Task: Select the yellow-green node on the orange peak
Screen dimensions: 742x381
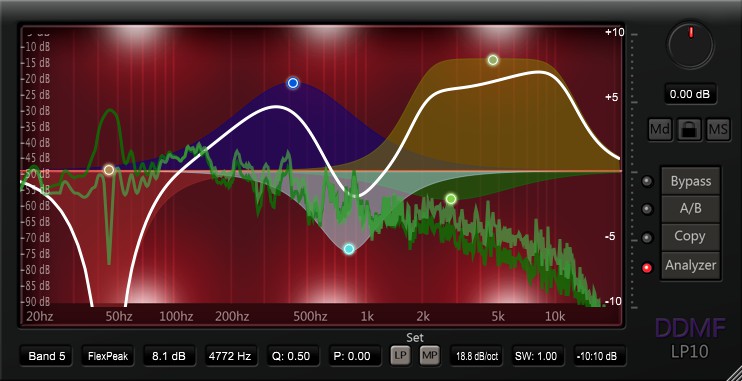Action: point(493,60)
